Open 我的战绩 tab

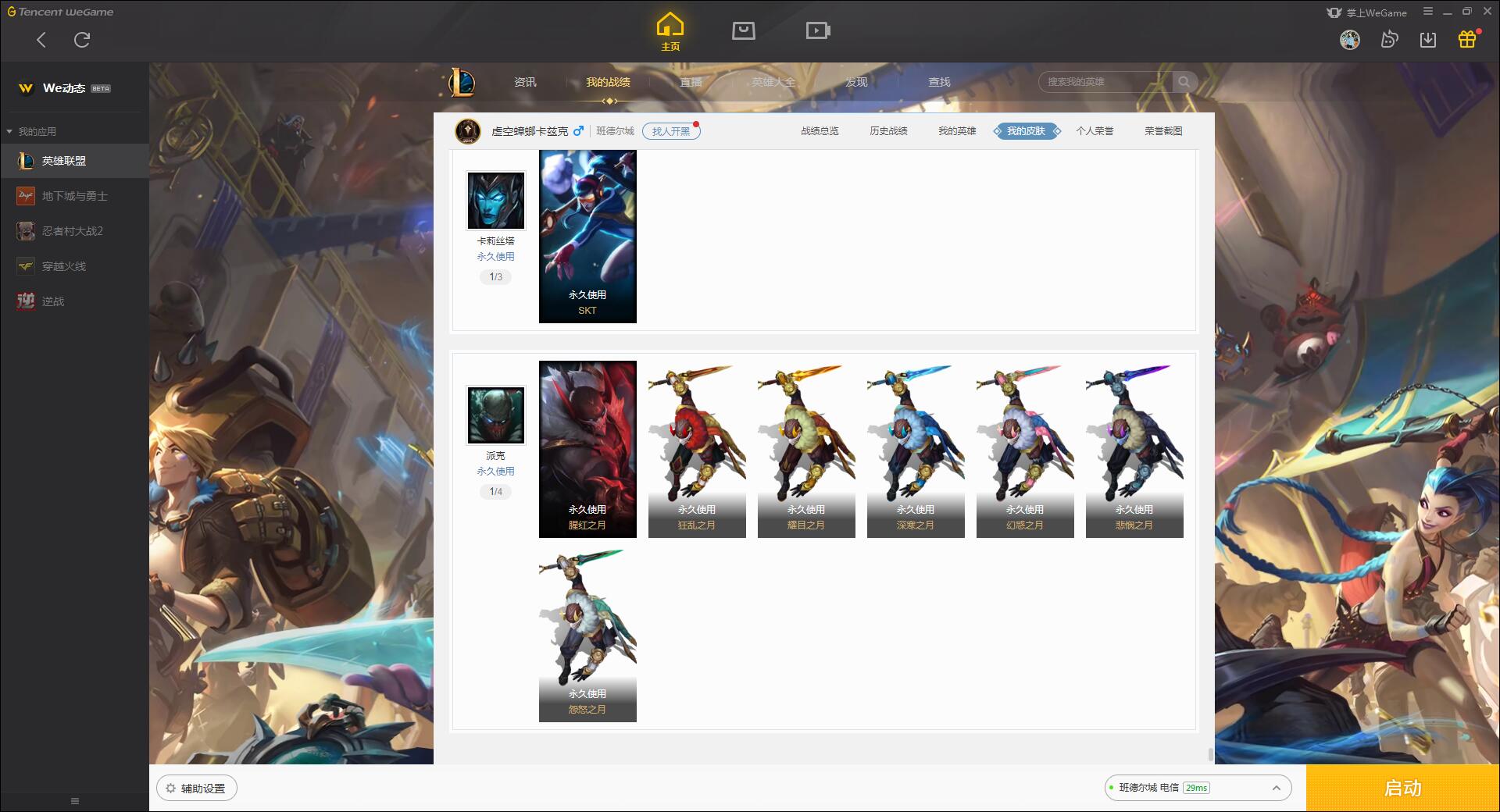click(608, 82)
